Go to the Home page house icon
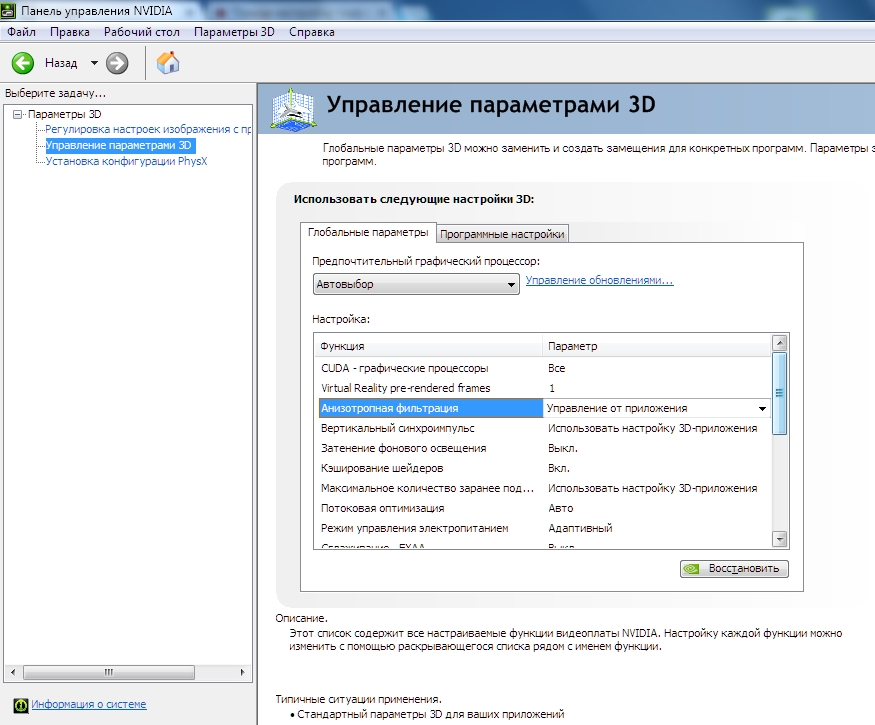 tap(168, 63)
